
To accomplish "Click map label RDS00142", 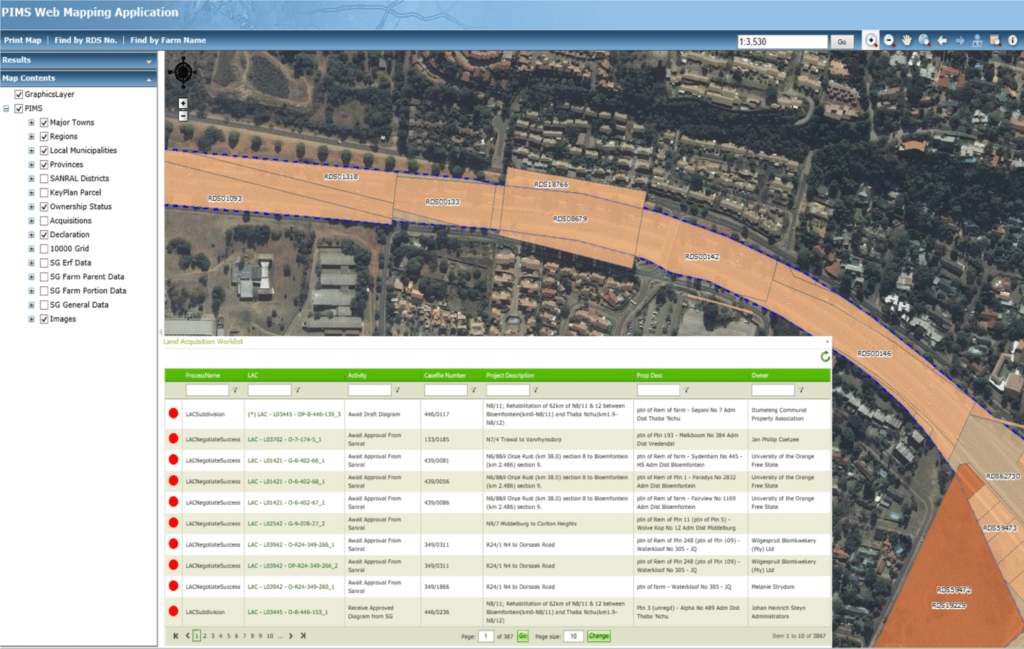I will pyautogui.click(x=702, y=257).
